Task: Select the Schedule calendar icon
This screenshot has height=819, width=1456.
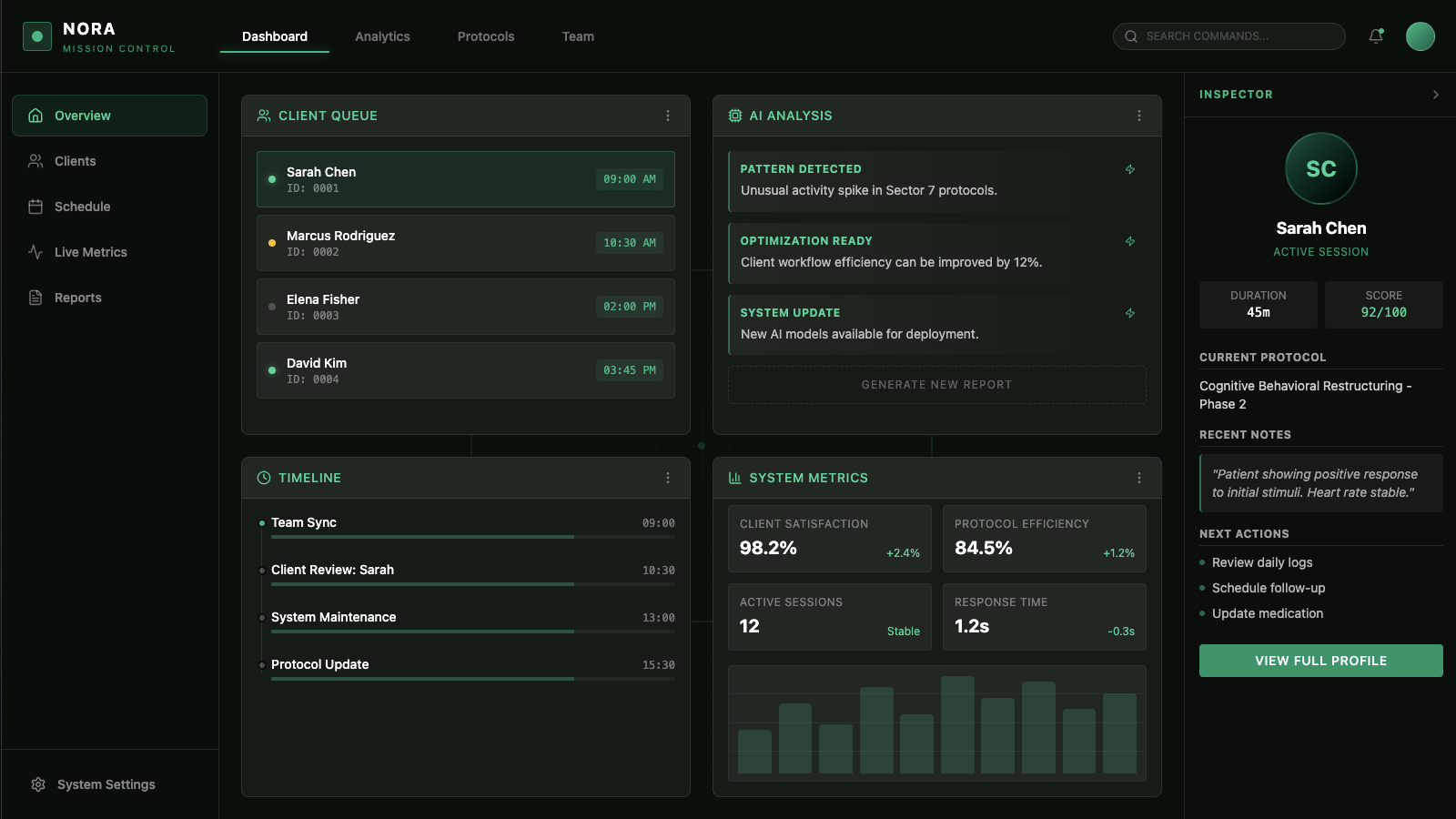Action: 35,207
